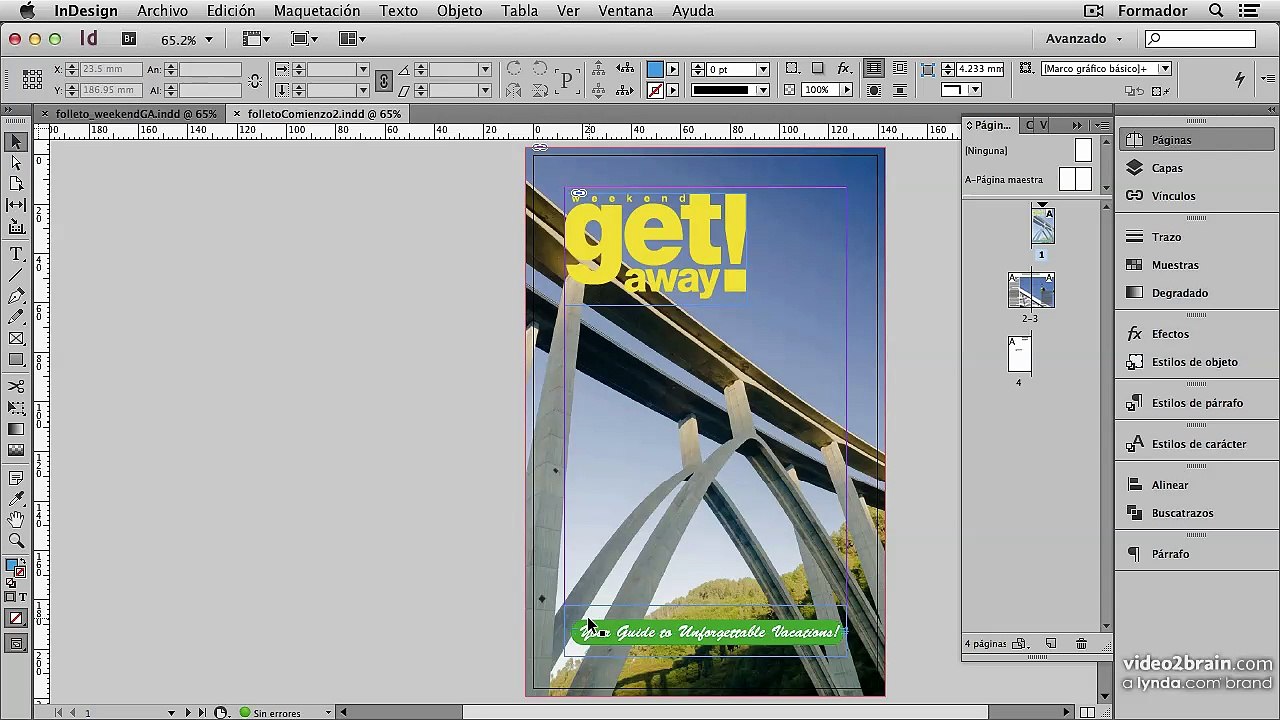Image resolution: width=1280 pixels, height=720 pixels.
Task: Toggle constrain width and height link icon
Action: (x=255, y=80)
